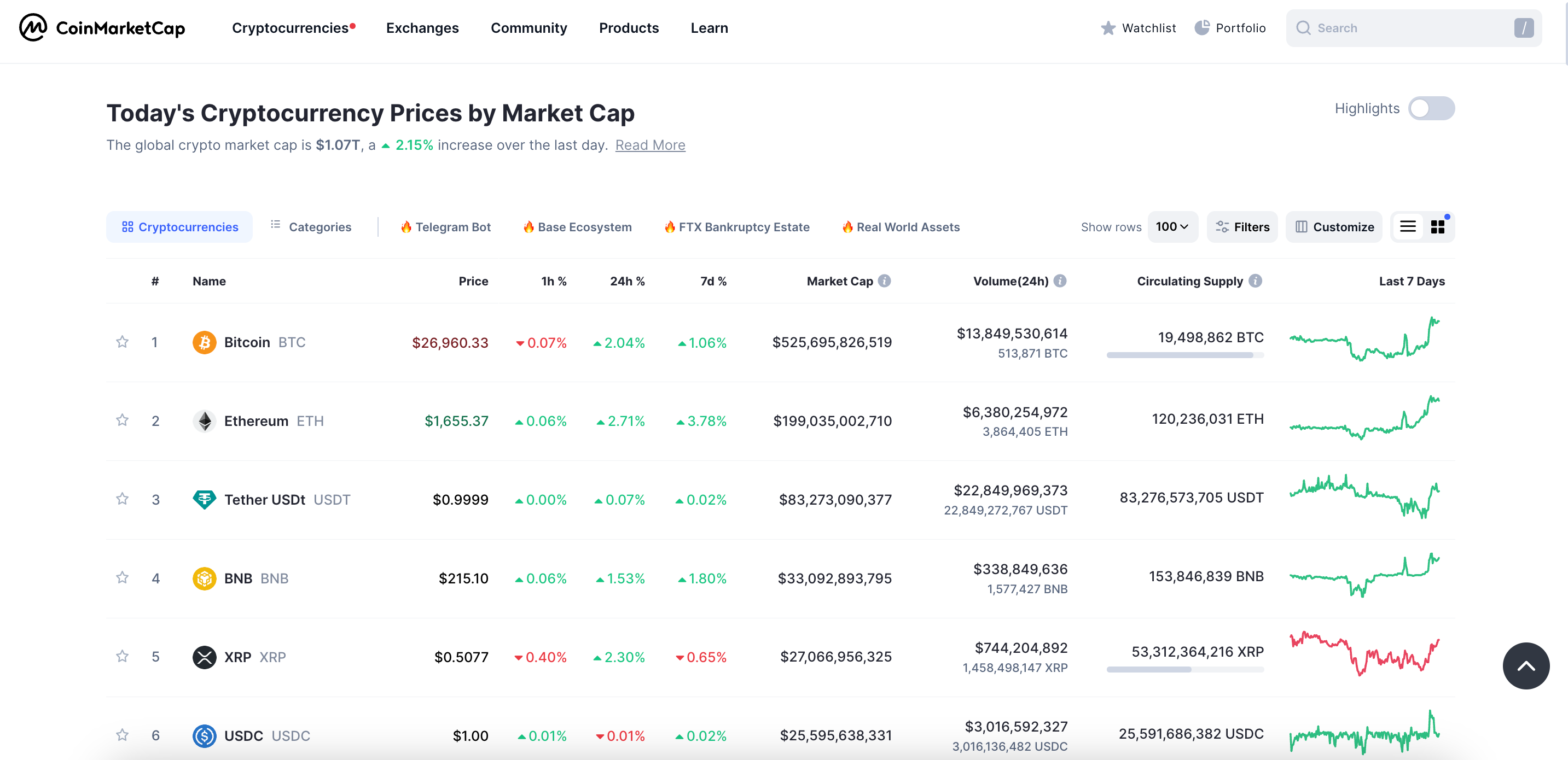Screen dimensions: 1568x760
Task: Open the Filters button
Action: coord(1242,226)
